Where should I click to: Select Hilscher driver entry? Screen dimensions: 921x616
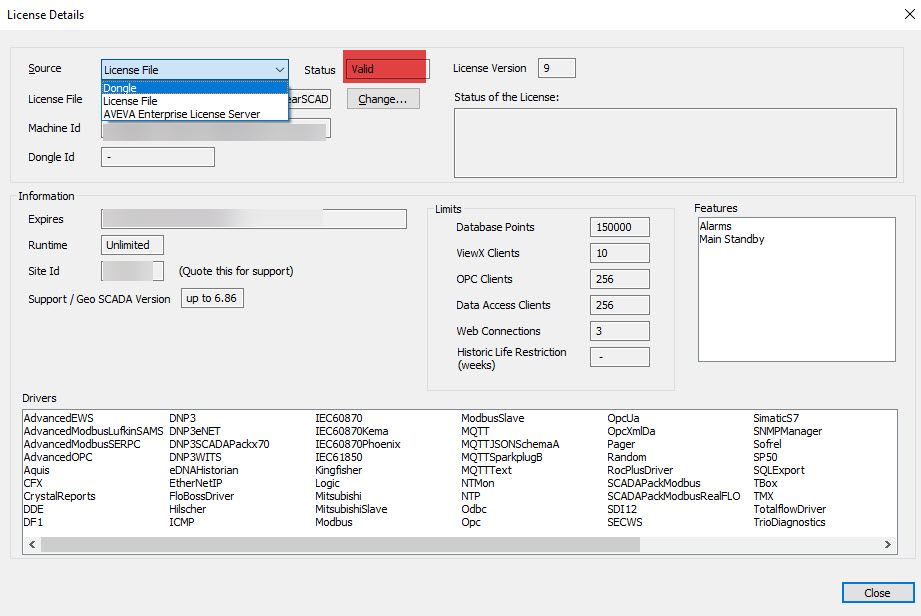188,509
